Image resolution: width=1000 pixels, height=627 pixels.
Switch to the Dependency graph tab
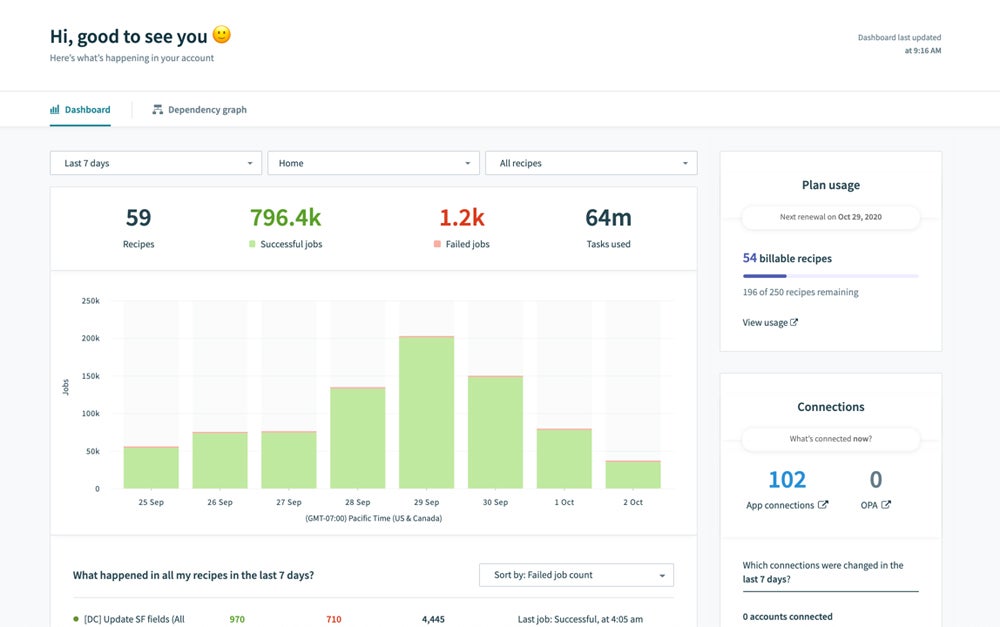(x=199, y=110)
